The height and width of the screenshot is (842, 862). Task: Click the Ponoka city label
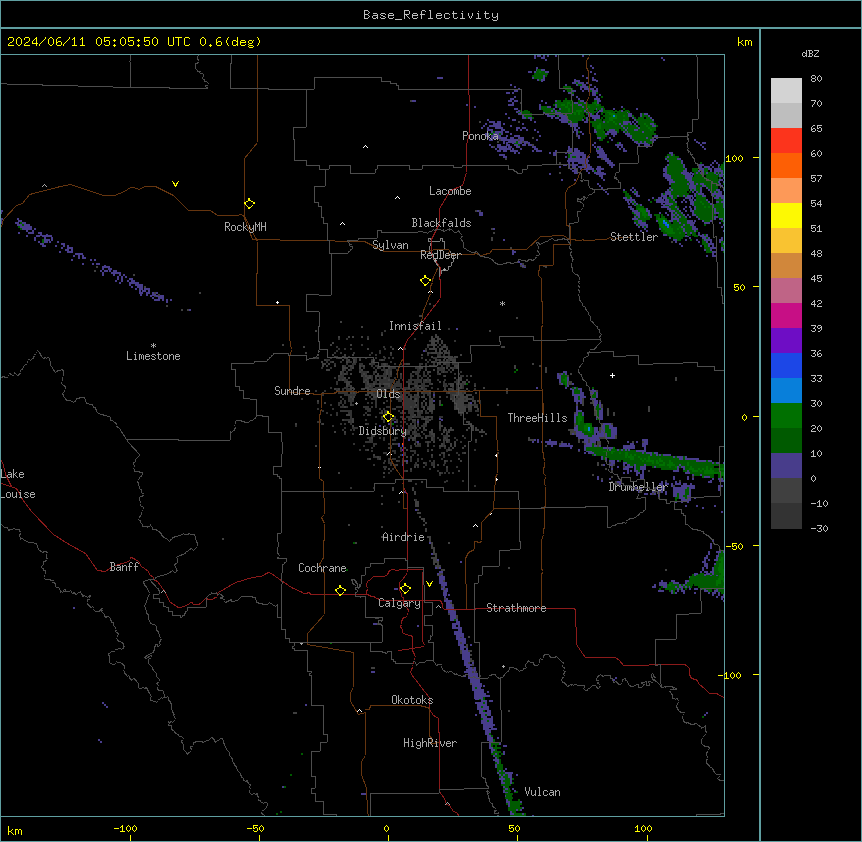coord(480,136)
